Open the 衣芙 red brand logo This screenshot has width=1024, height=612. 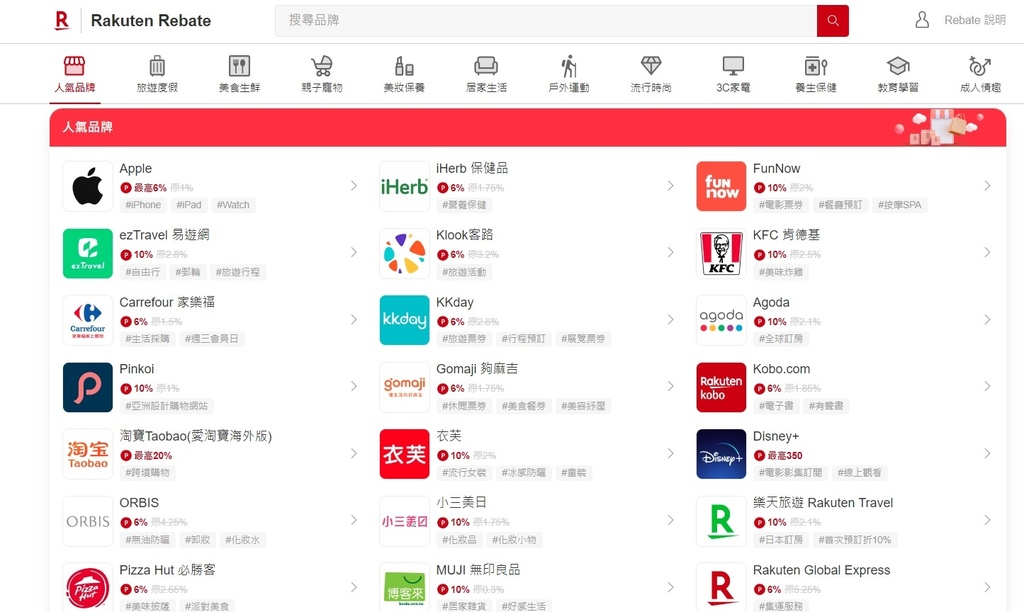click(404, 454)
